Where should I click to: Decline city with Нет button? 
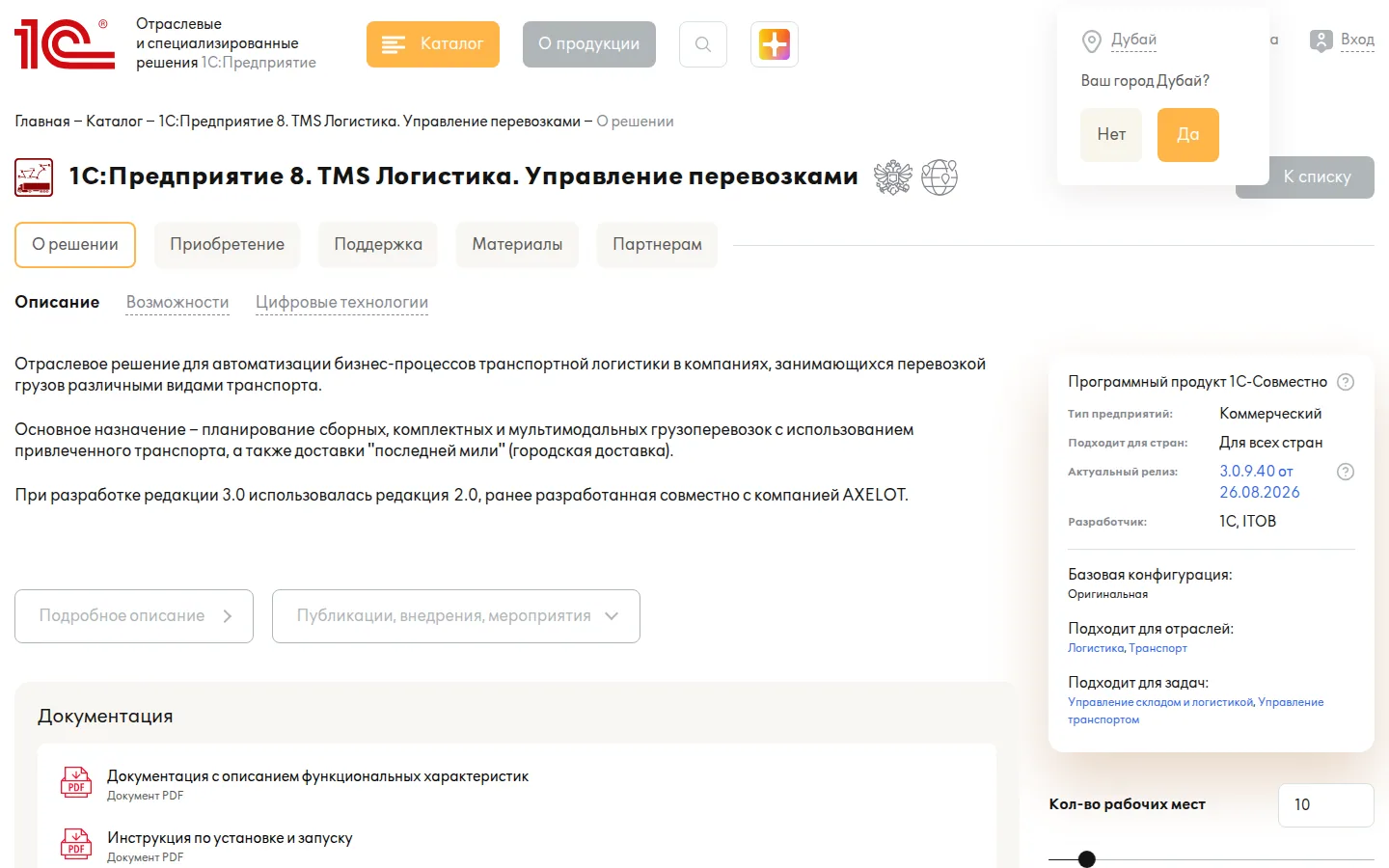coord(1111,135)
